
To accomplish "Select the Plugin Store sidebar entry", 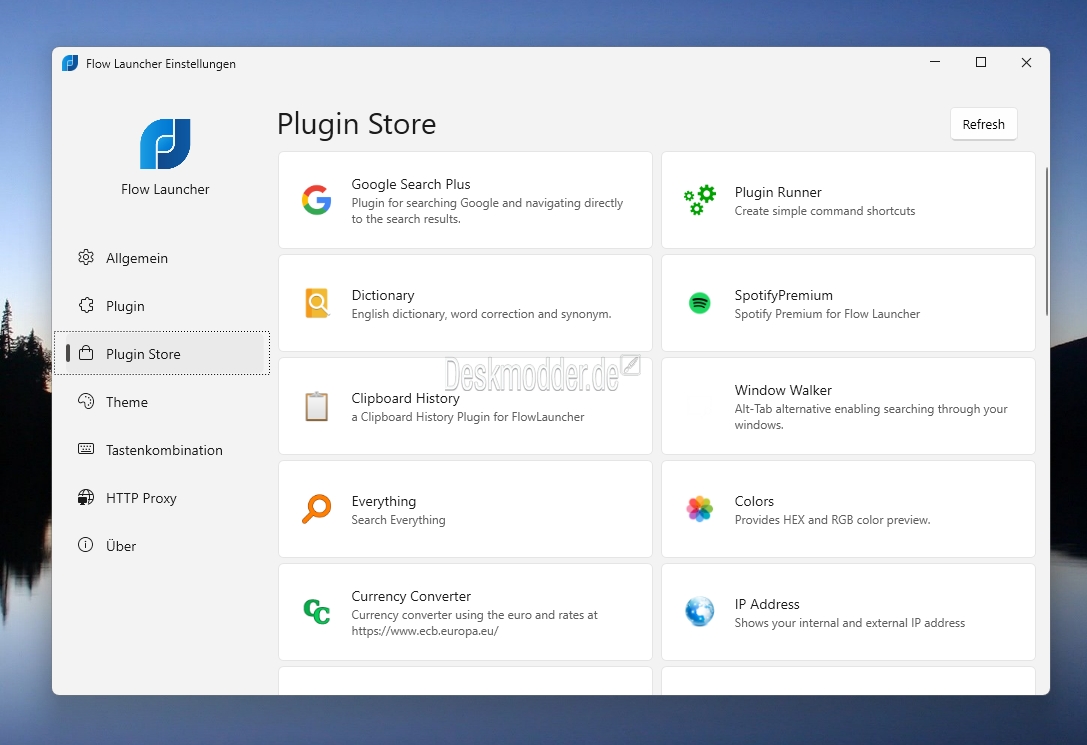I will (x=162, y=353).
